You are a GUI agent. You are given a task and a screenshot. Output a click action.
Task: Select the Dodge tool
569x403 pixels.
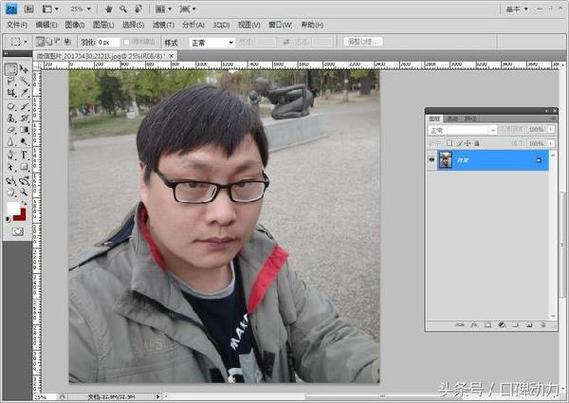pos(24,142)
